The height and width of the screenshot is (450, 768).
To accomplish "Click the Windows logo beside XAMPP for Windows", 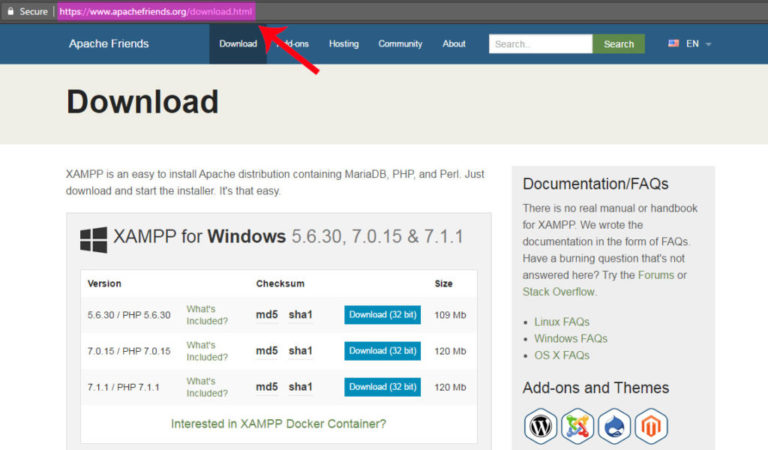I will pos(94,239).
